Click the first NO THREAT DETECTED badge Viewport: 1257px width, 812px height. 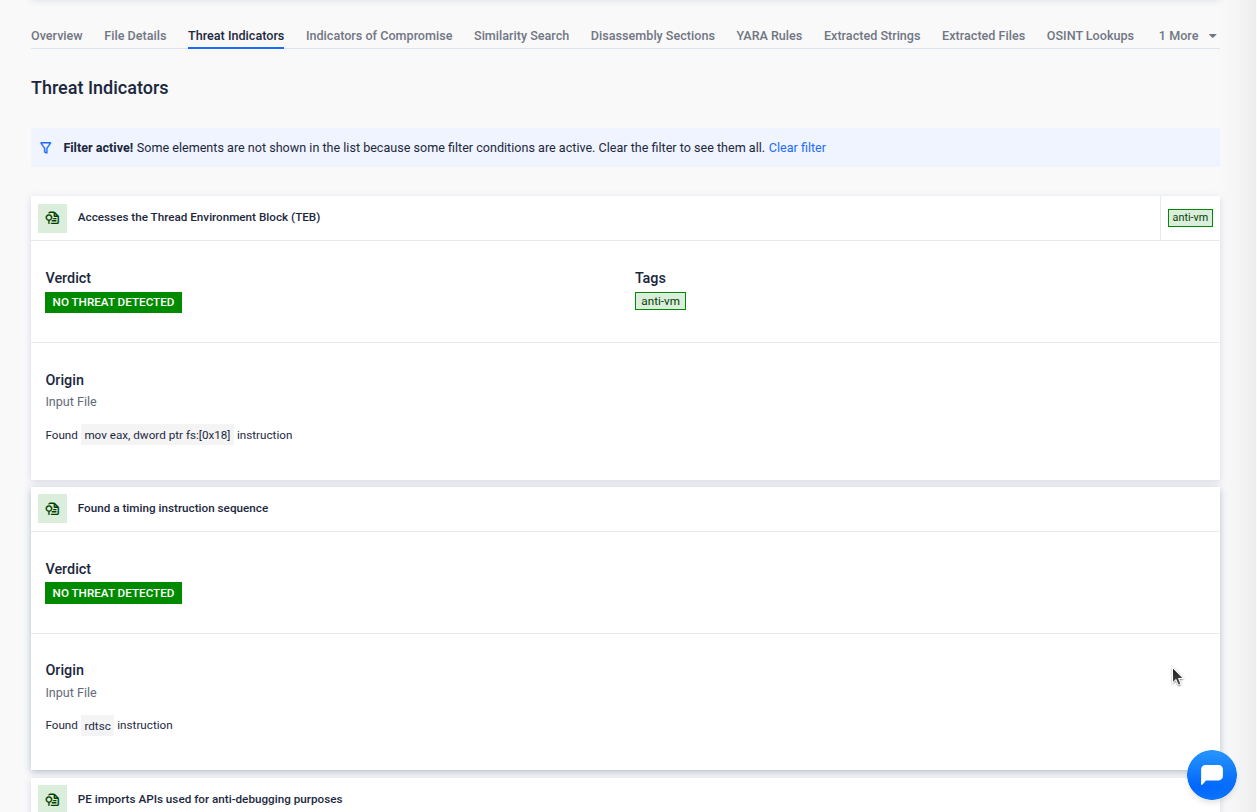pos(113,302)
